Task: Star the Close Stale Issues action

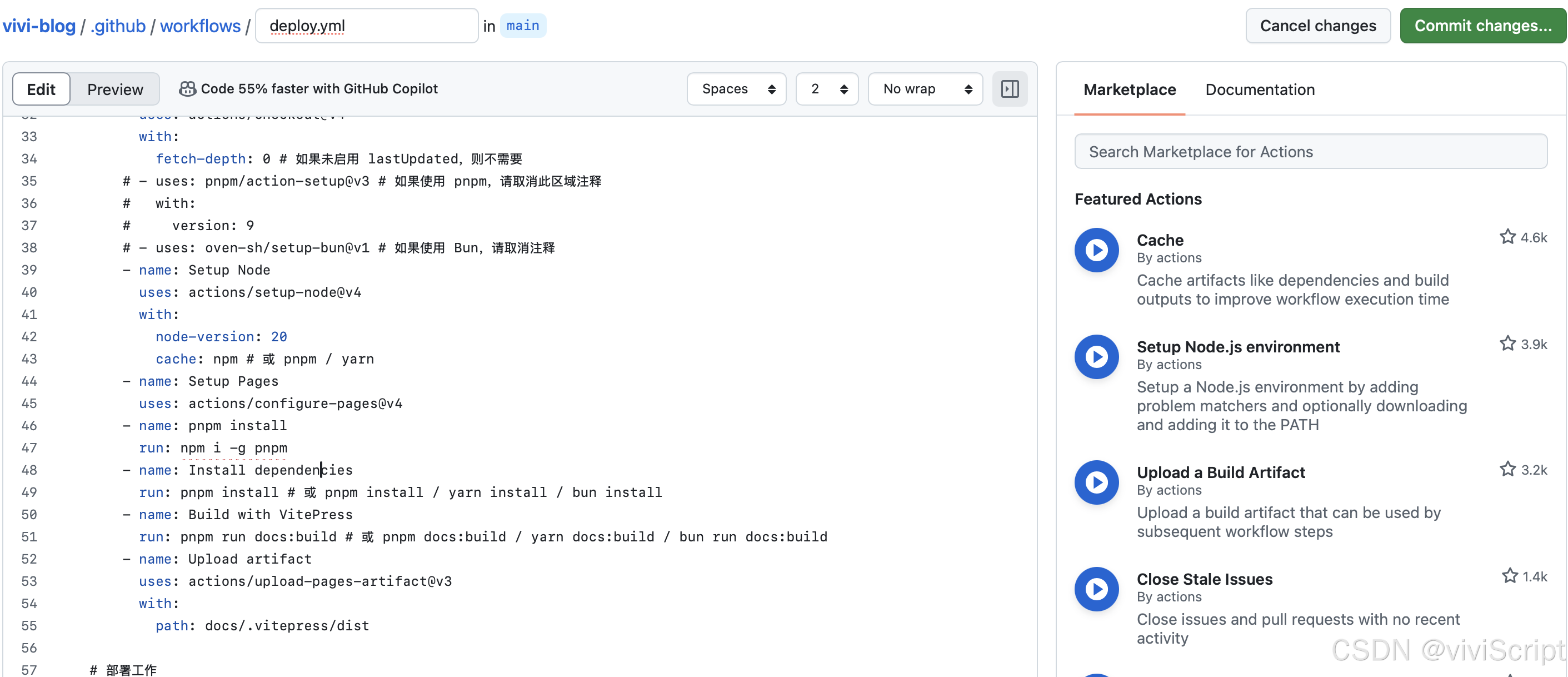Action: 1509,575
